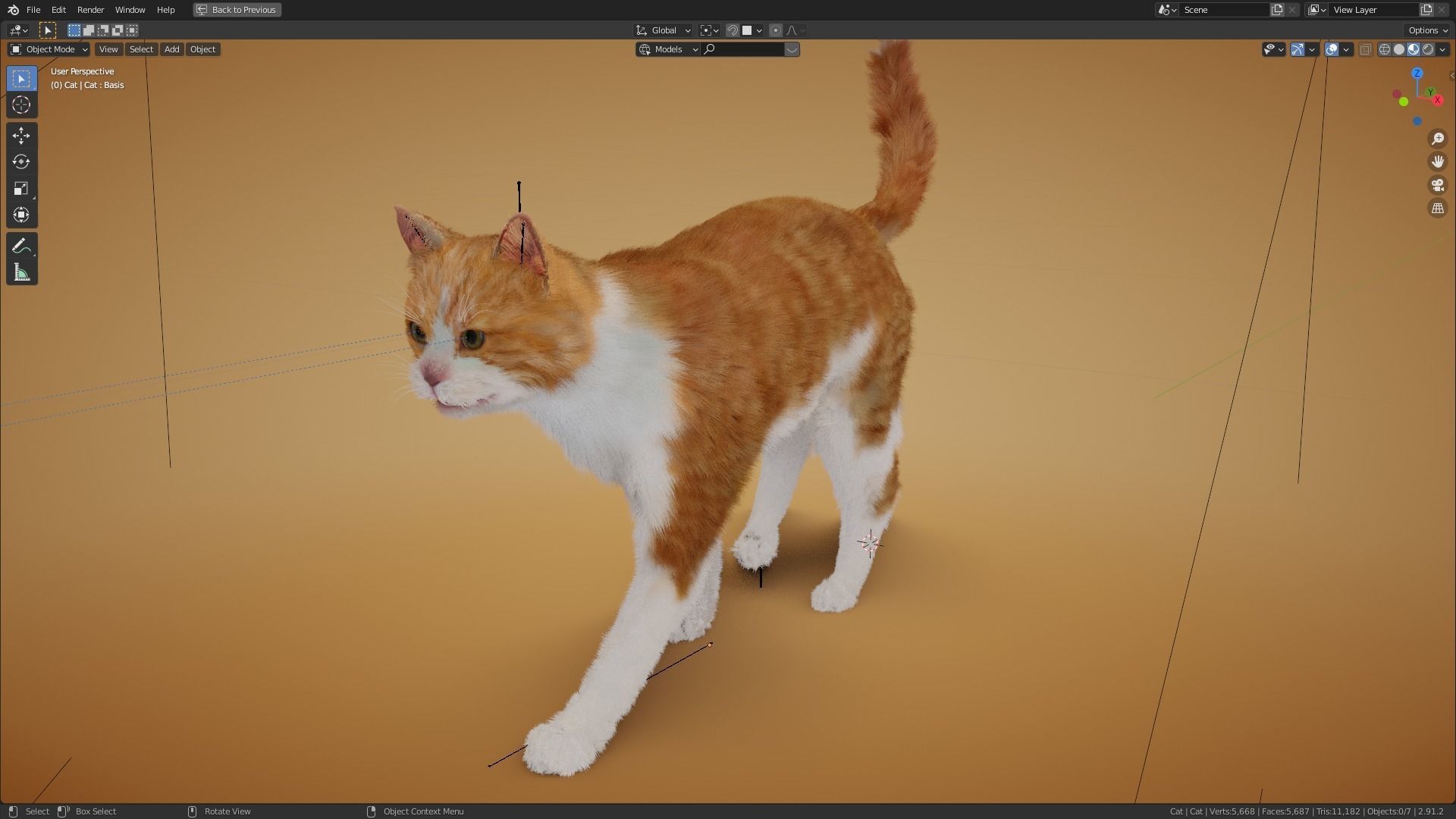Screen dimensions: 1456x819
Task: Open the Render menu
Action: [90, 10]
